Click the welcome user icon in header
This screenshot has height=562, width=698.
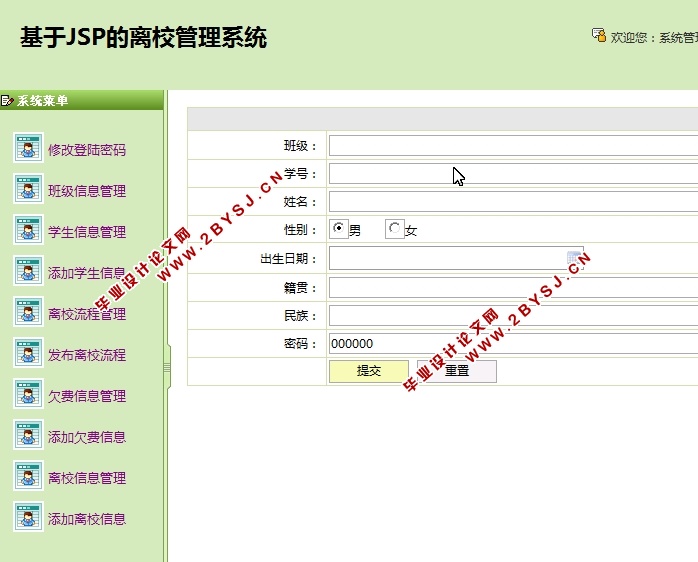599,35
